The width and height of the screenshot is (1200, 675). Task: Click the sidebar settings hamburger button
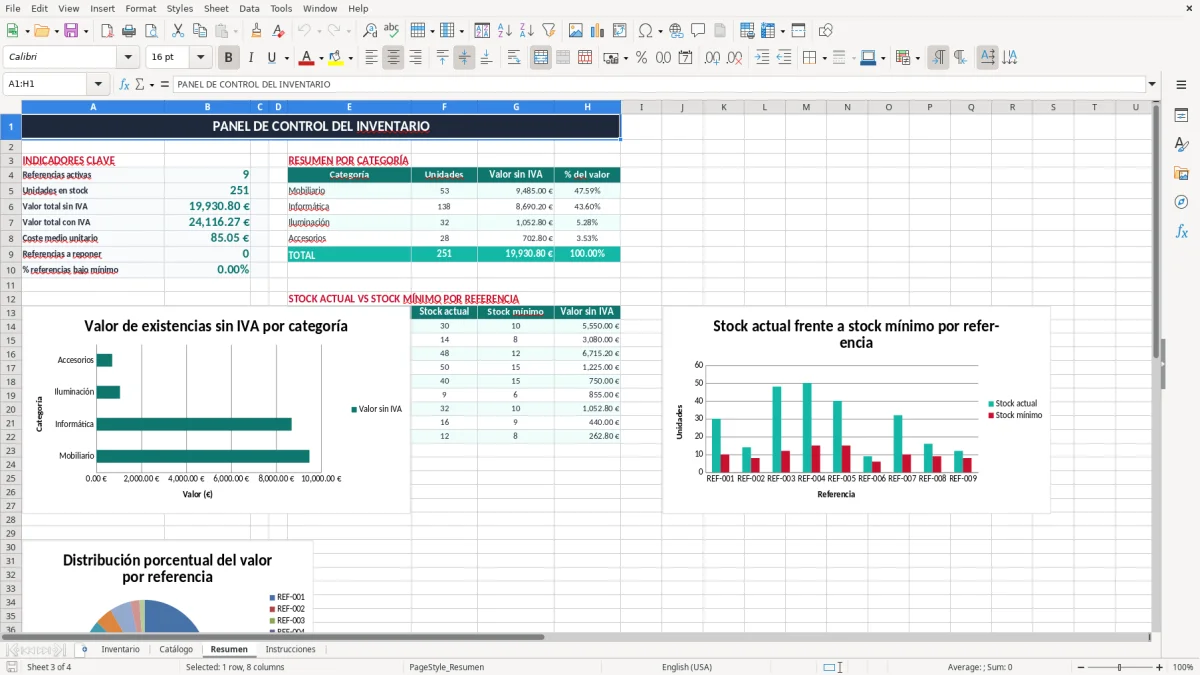(1181, 86)
